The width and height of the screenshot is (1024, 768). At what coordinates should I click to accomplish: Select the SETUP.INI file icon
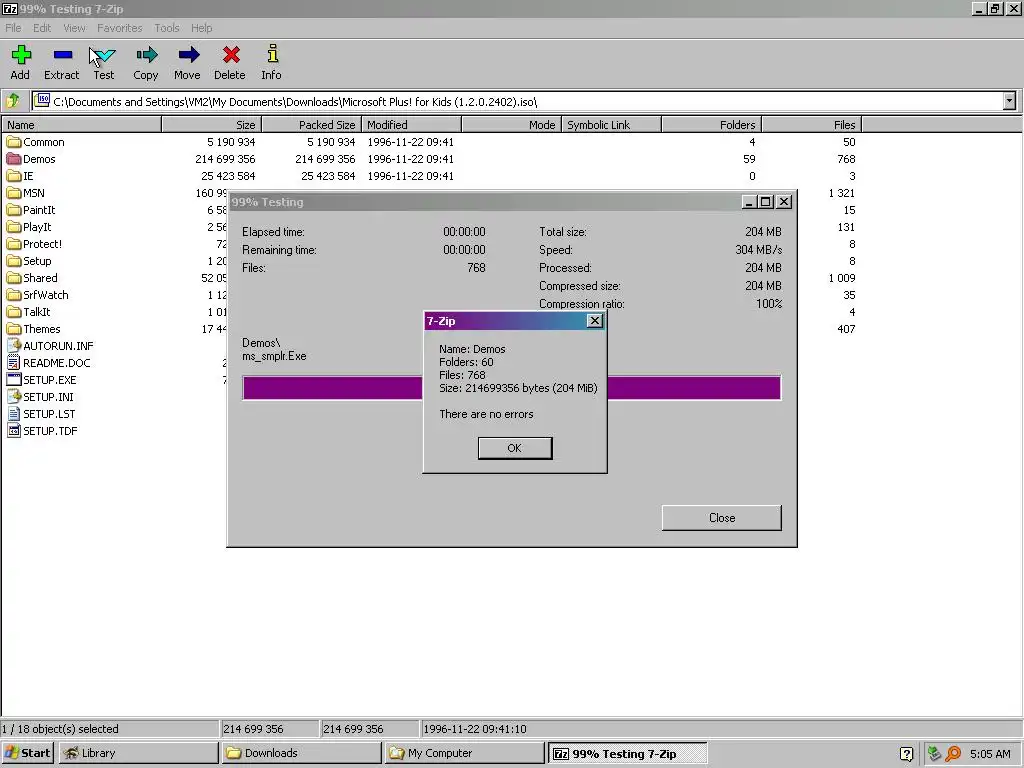coord(14,396)
